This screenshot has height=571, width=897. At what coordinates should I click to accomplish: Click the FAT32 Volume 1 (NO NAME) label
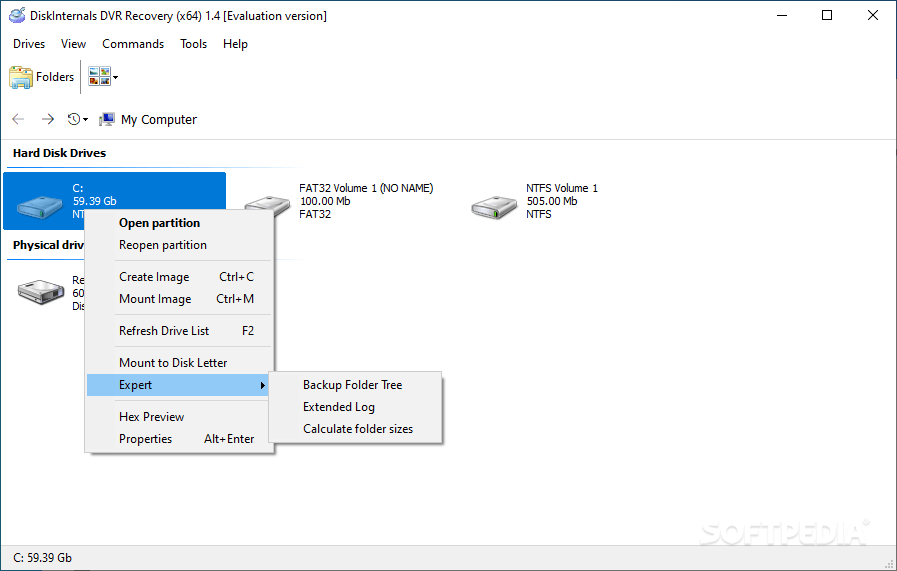click(x=366, y=188)
